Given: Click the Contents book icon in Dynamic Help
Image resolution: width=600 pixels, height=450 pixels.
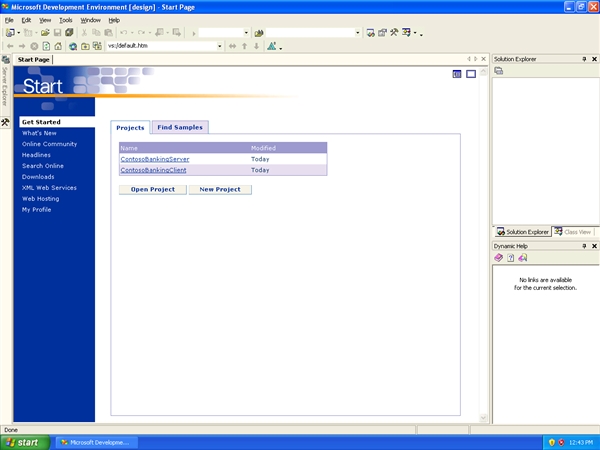Looking at the screenshot, I should click(498, 258).
